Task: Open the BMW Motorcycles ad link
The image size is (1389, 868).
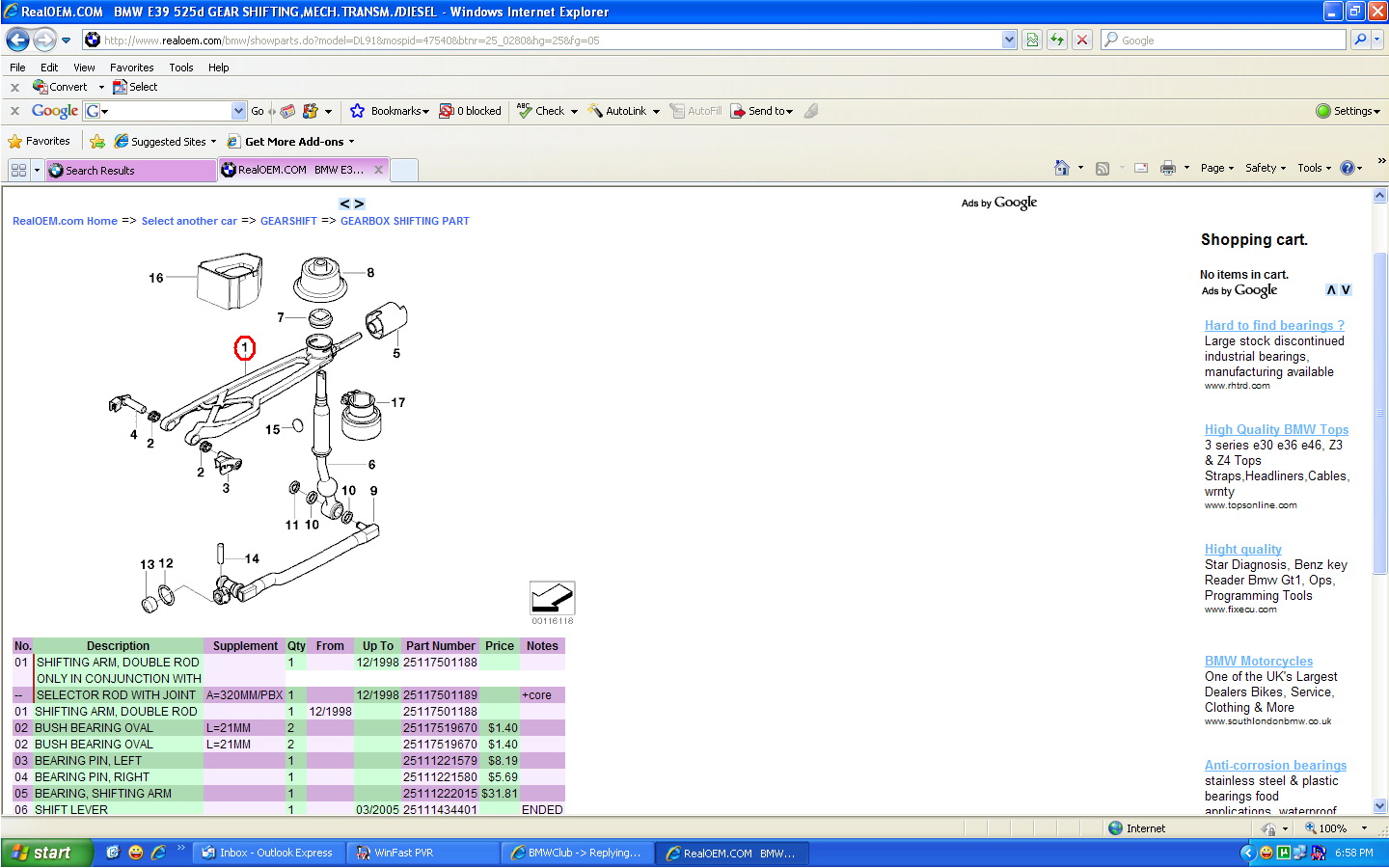Action: (x=1259, y=661)
